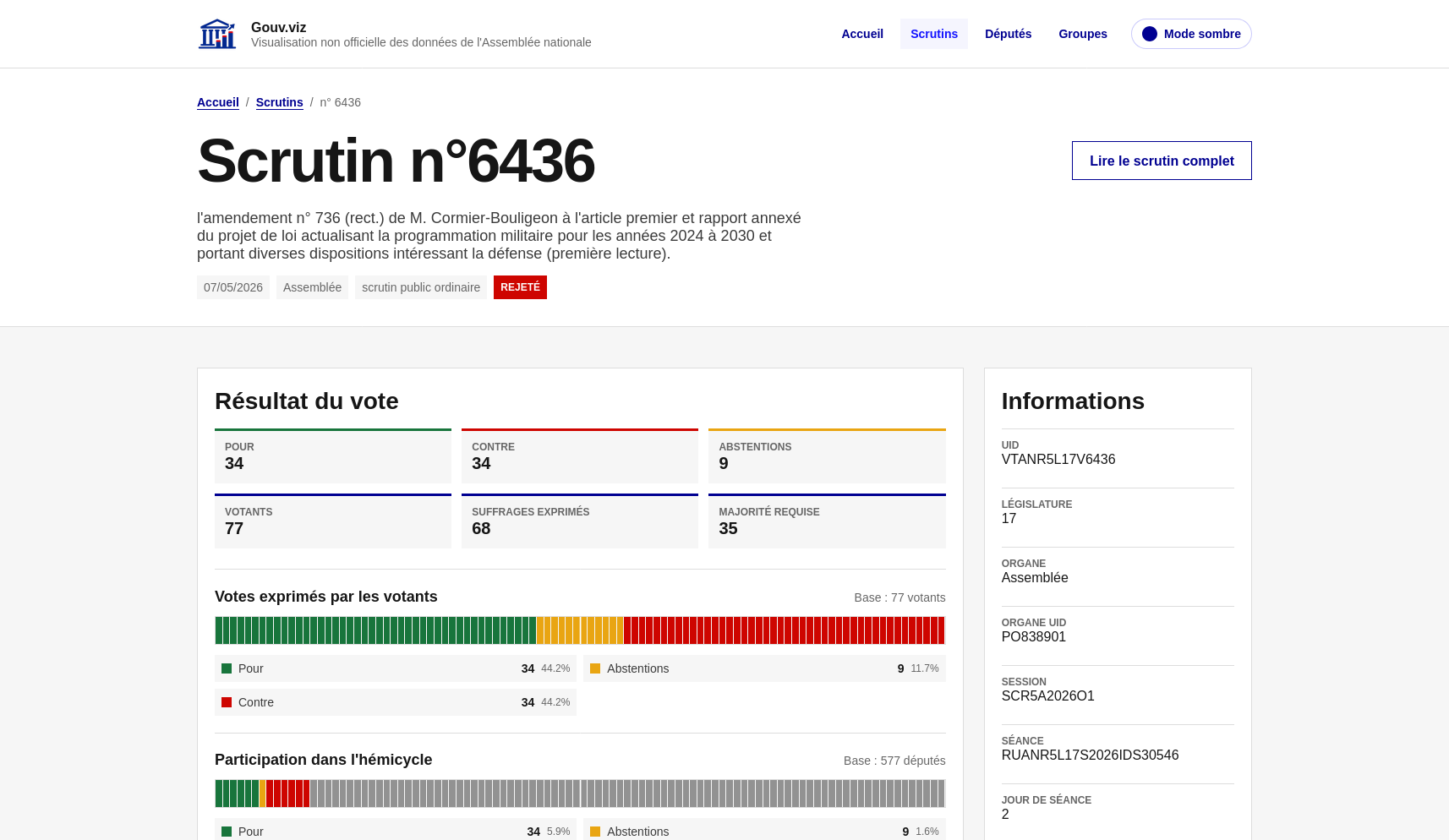The width and height of the screenshot is (1449, 840).
Task: Click the 07/05/2026 date tag
Action: click(x=233, y=287)
